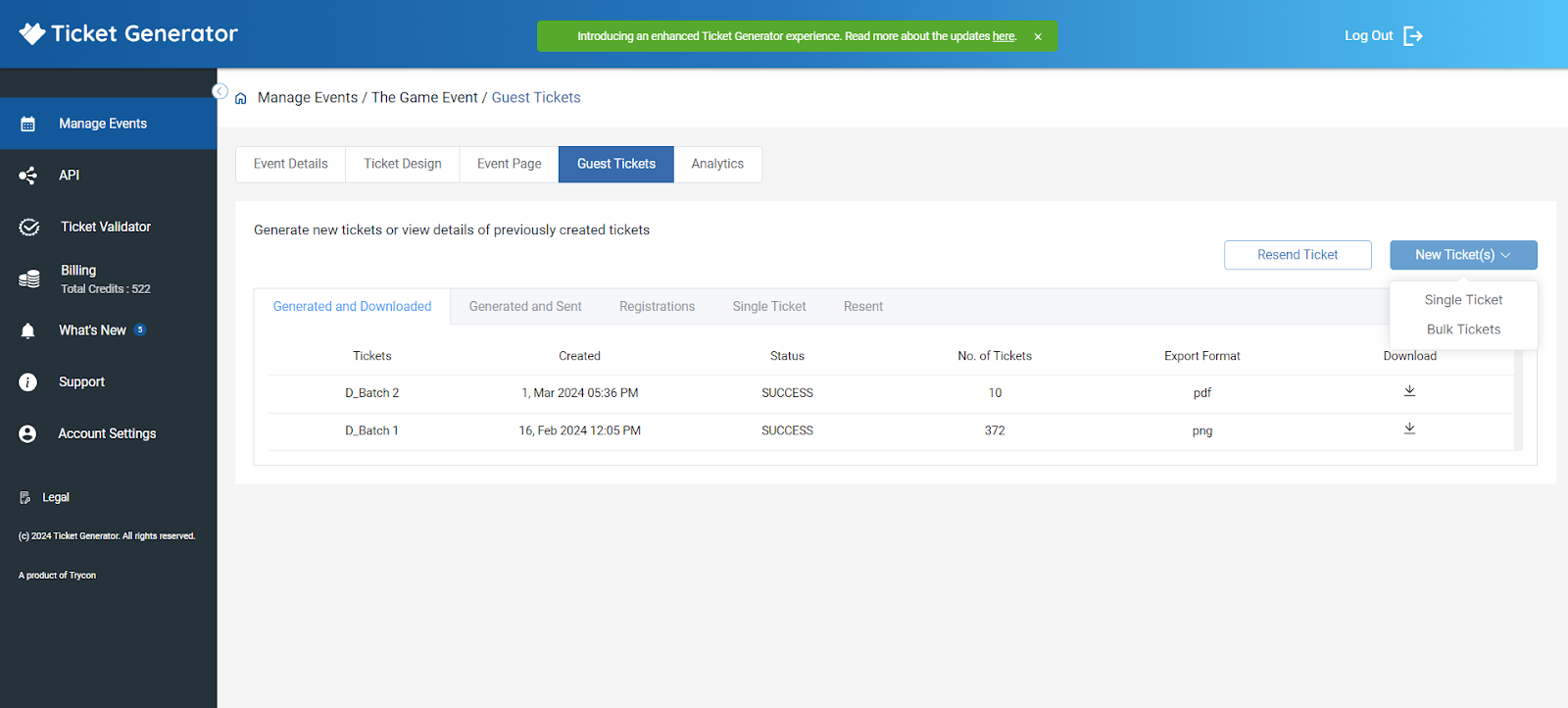1568x708 pixels.
Task: Switch to the Analytics tab
Action: tap(717, 164)
